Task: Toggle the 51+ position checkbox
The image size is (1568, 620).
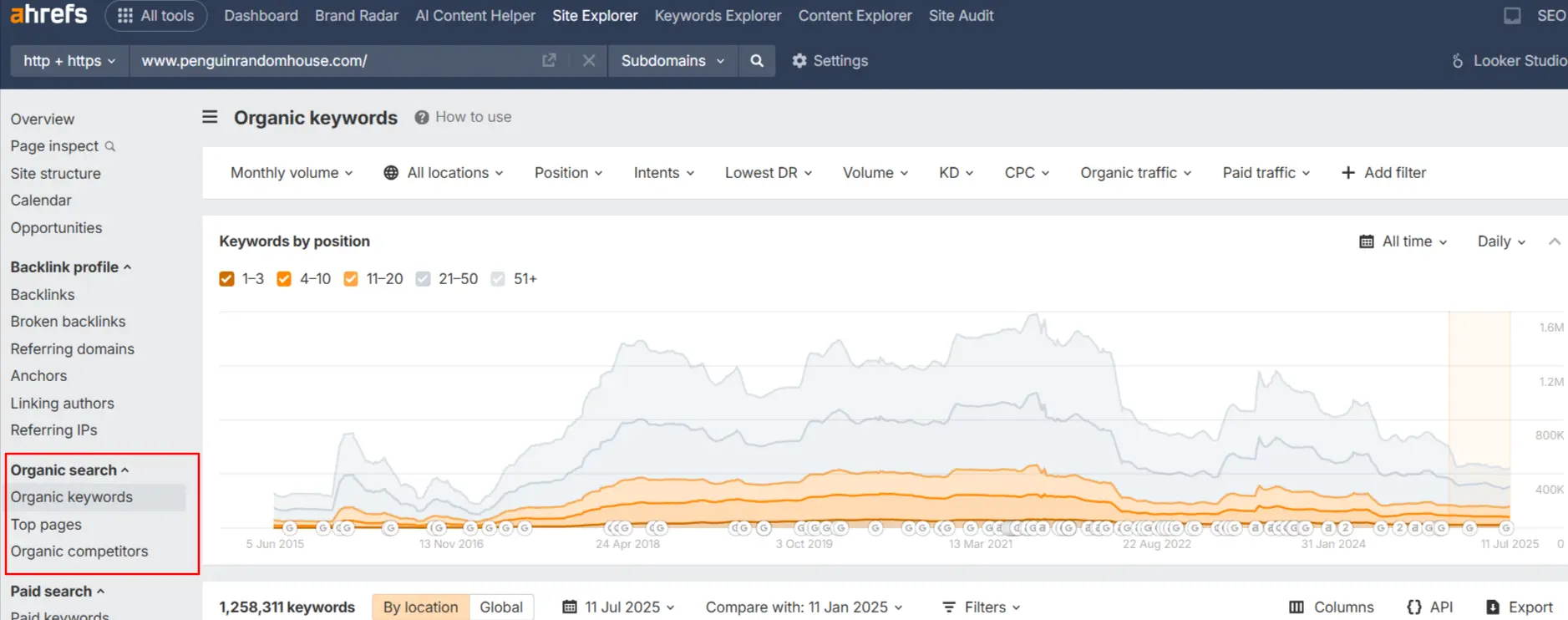Action: tap(498, 279)
